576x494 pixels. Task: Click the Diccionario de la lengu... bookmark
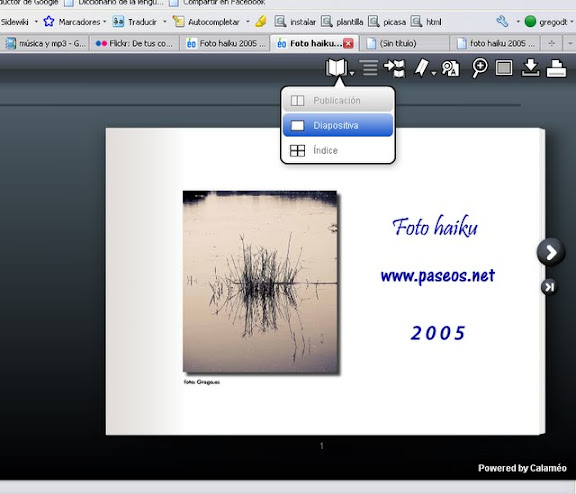point(114,3)
